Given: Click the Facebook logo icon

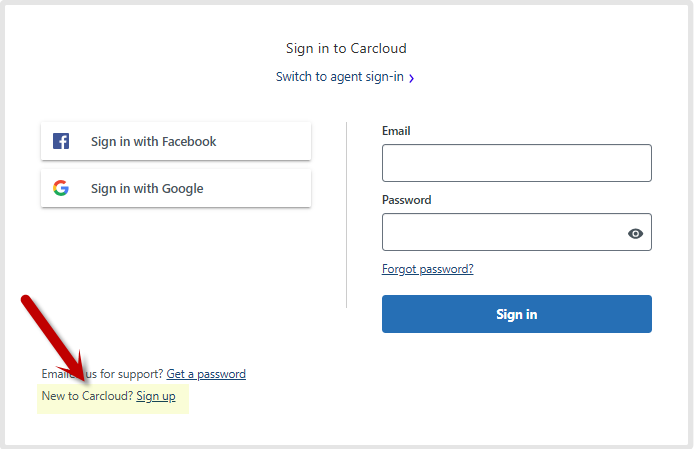Looking at the screenshot, I should point(61,141).
